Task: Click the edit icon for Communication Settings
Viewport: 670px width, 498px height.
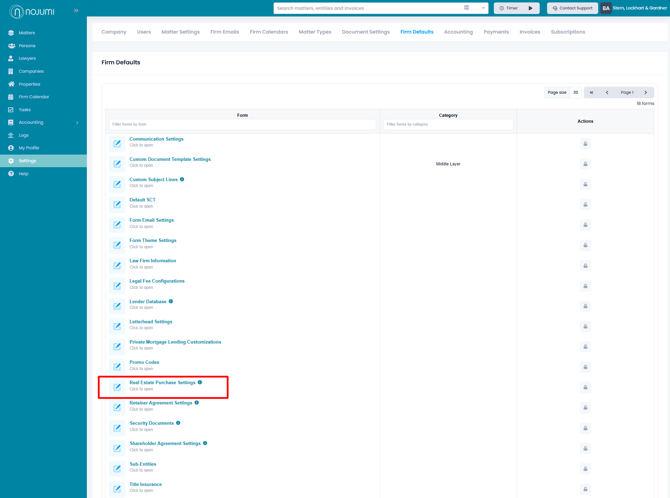Action: (117, 144)
